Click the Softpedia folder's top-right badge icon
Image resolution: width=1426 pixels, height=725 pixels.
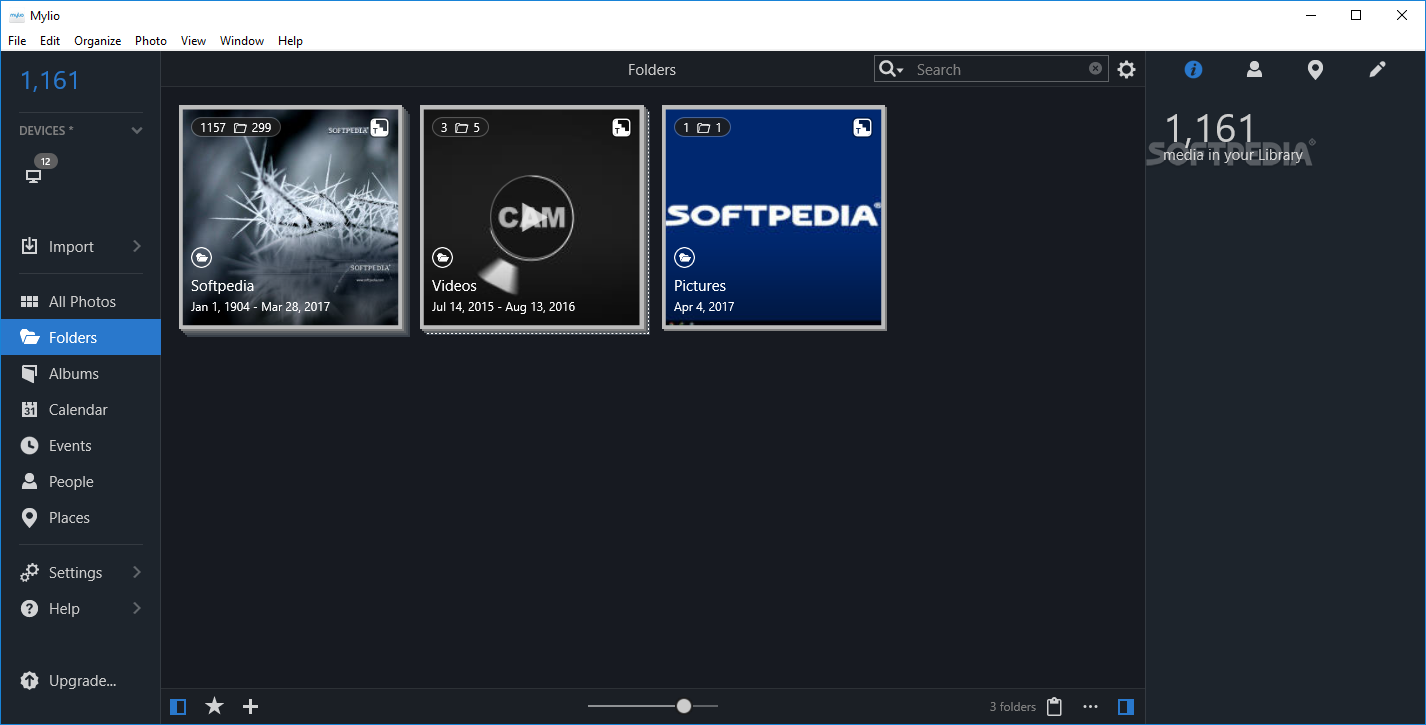[379, 127]
